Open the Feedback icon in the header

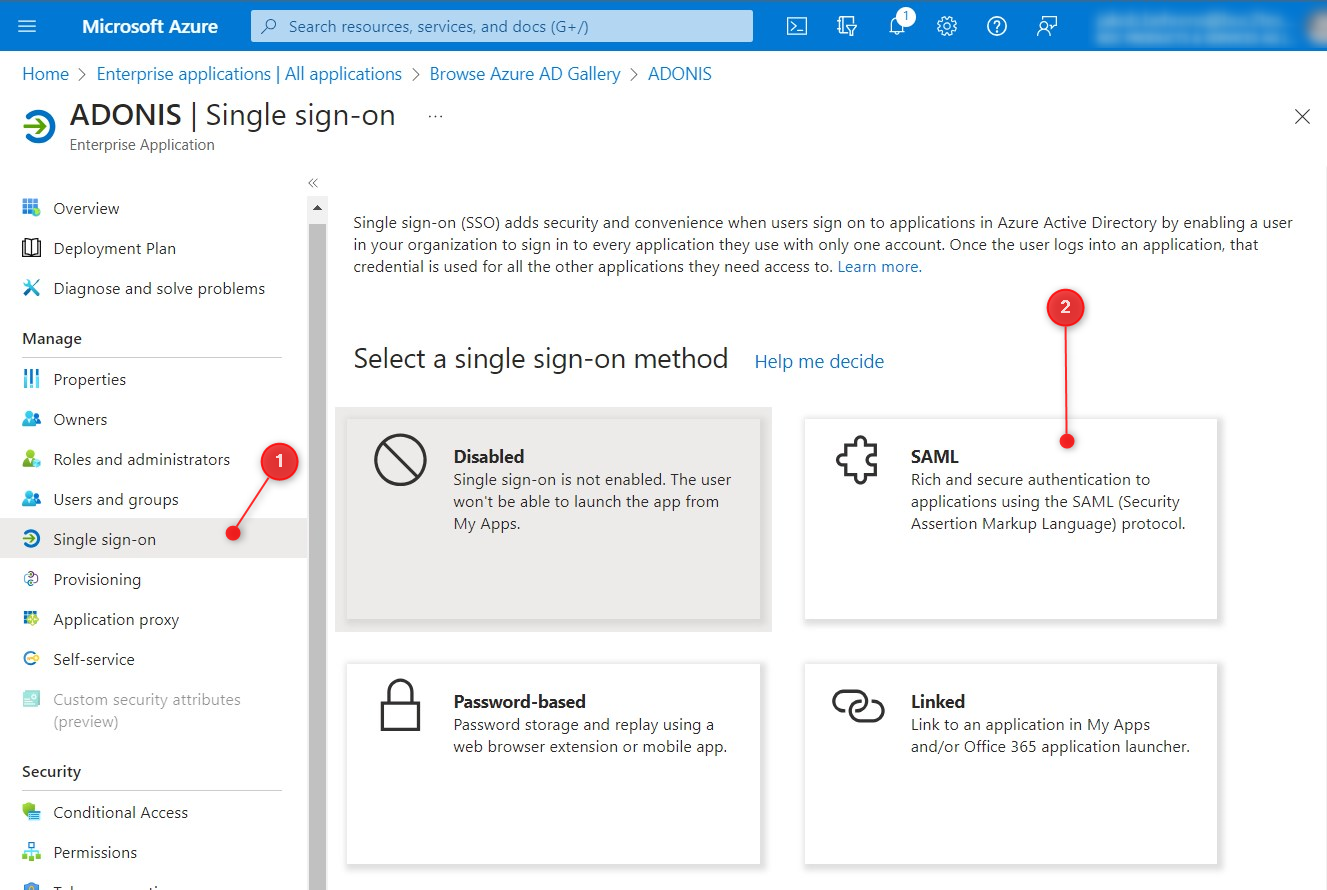pyautogui.click(x=1047, y=26)
